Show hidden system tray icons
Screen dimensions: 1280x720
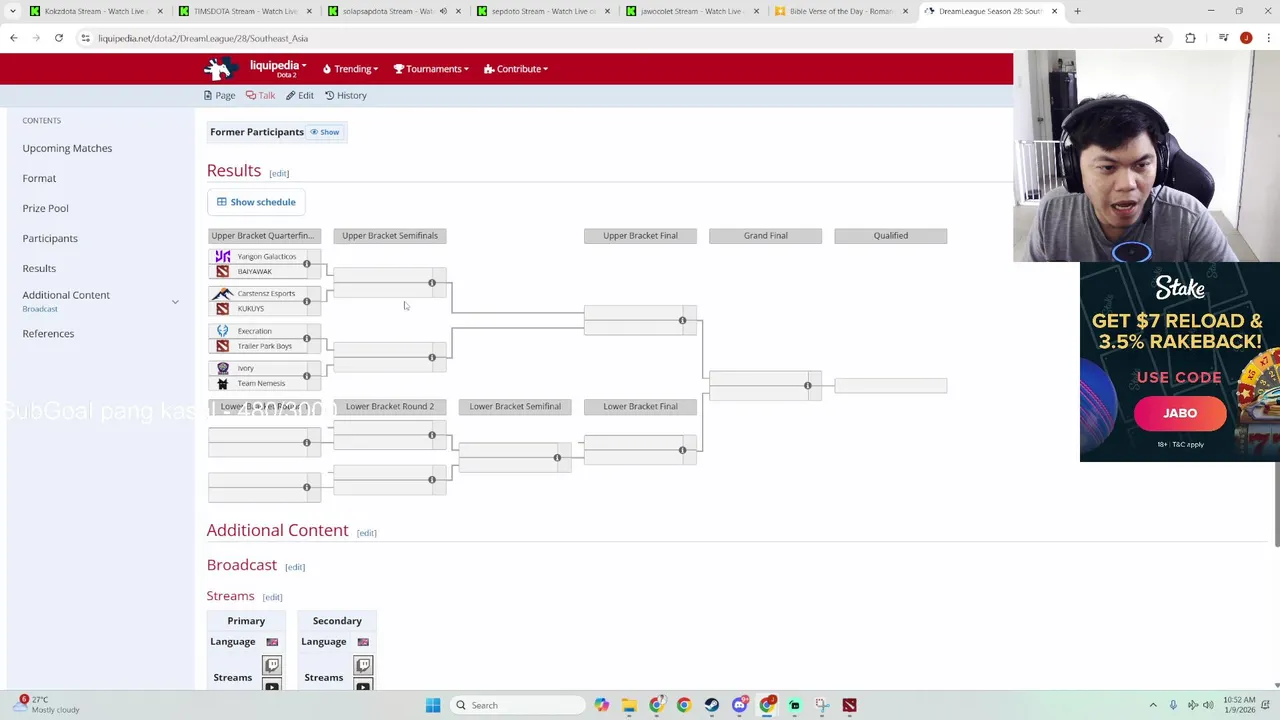point(1153,705)
